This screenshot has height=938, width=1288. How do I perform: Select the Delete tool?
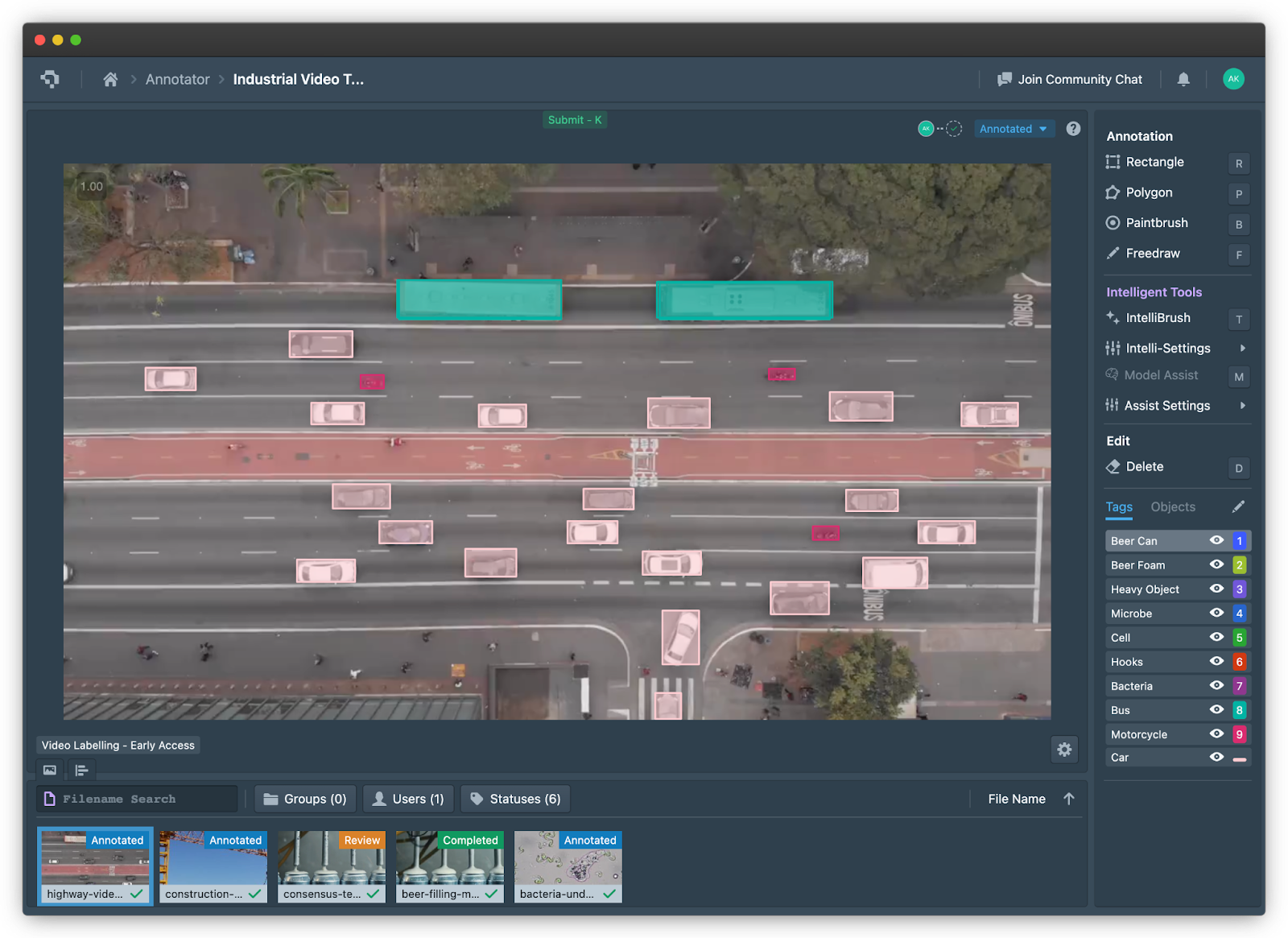pyautogui.click(x=1144, y=466)
